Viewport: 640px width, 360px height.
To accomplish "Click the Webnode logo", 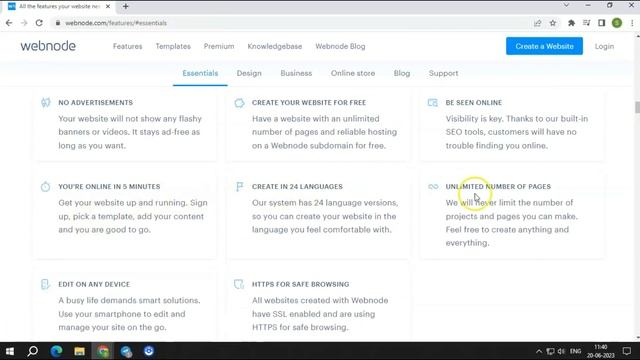I will (48, 46).
